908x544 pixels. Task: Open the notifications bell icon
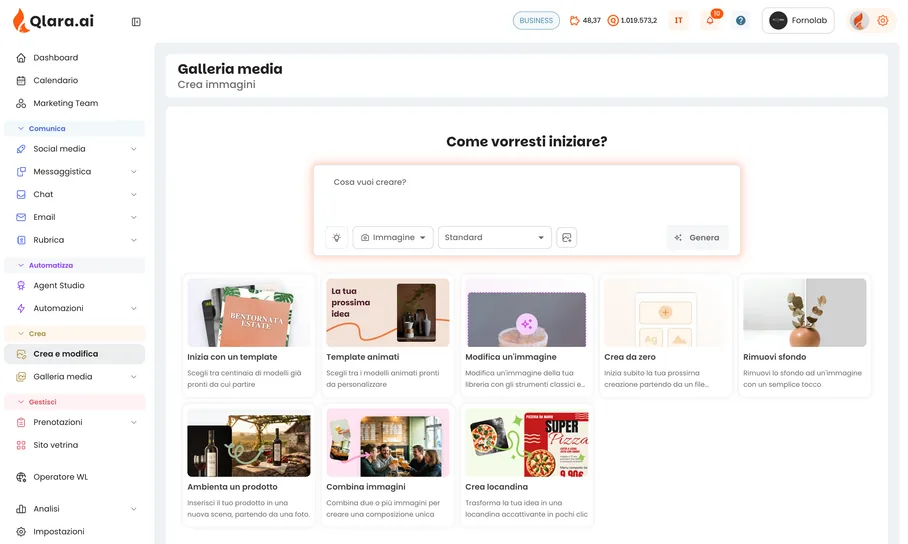tap(710, 21)
